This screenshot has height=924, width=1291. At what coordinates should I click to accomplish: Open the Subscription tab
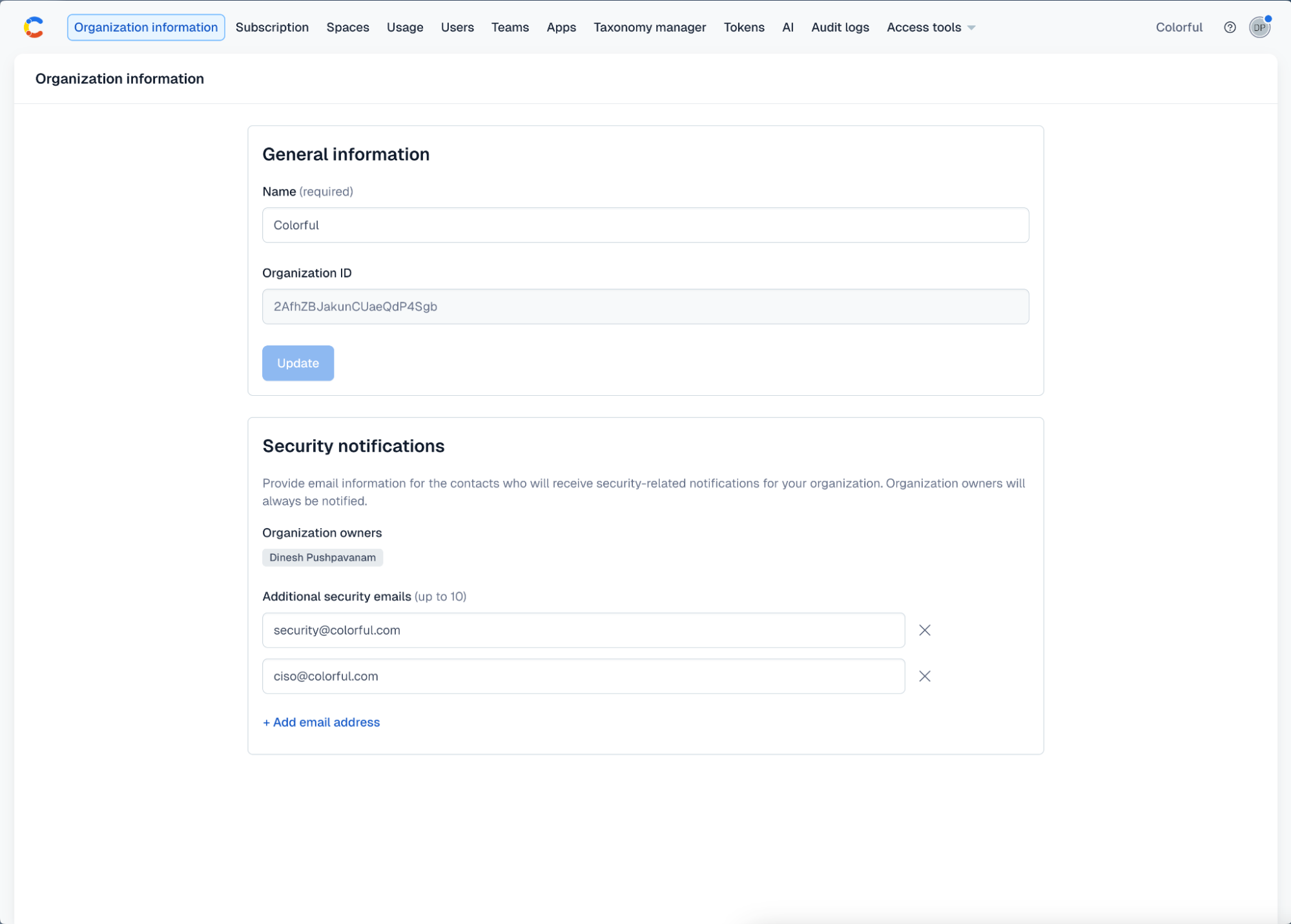pyautogui.click(x=272, y=27)
